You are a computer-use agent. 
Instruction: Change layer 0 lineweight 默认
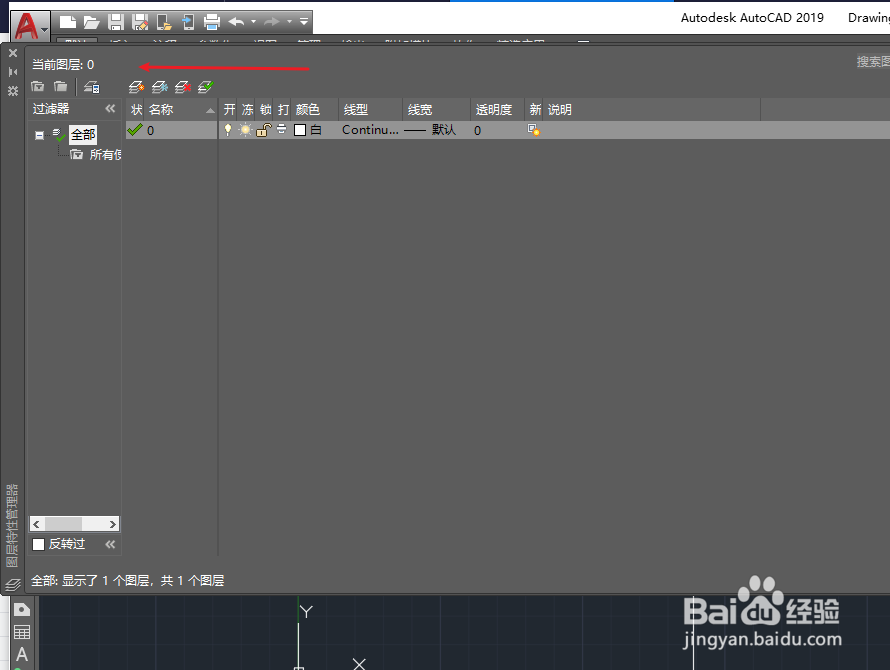click(x=430, y=130)
